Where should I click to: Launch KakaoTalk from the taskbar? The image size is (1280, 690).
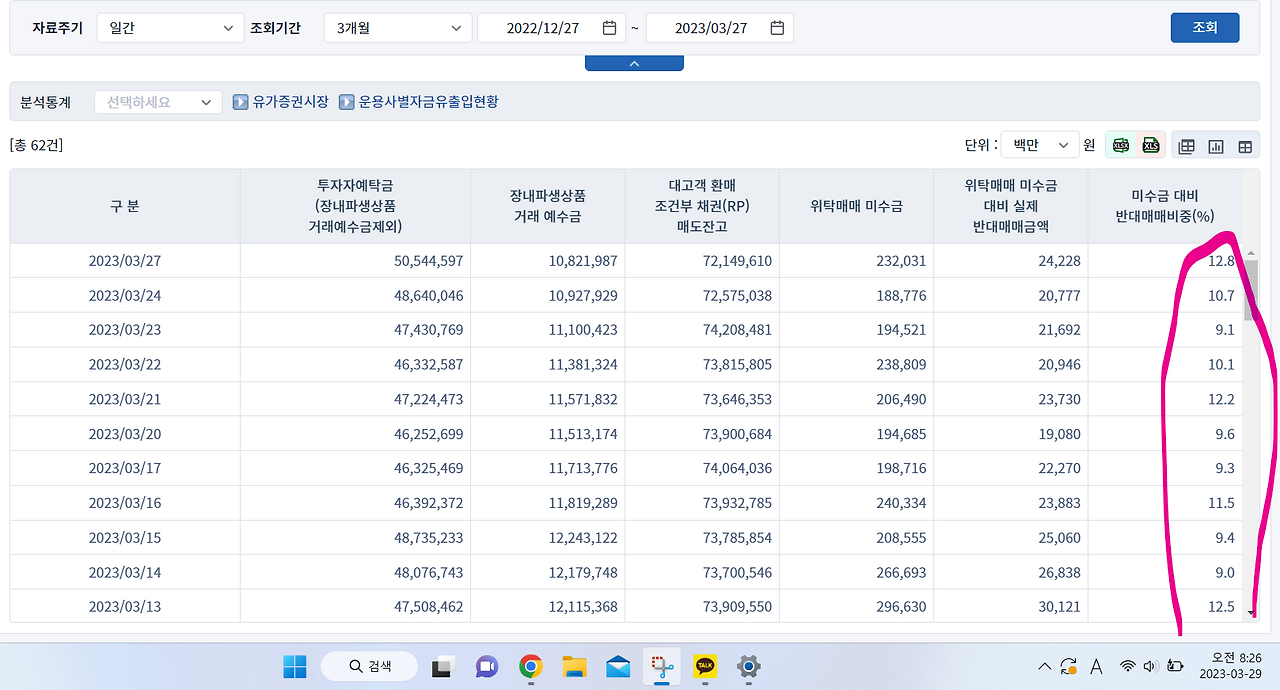pyautogui.click(x=705, y=665)
